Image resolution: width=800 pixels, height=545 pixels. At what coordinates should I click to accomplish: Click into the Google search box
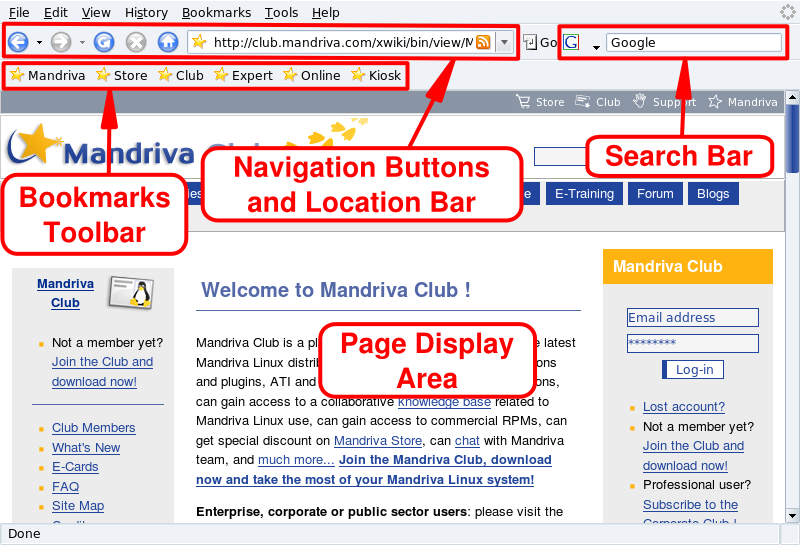click(x=694, y=42)
